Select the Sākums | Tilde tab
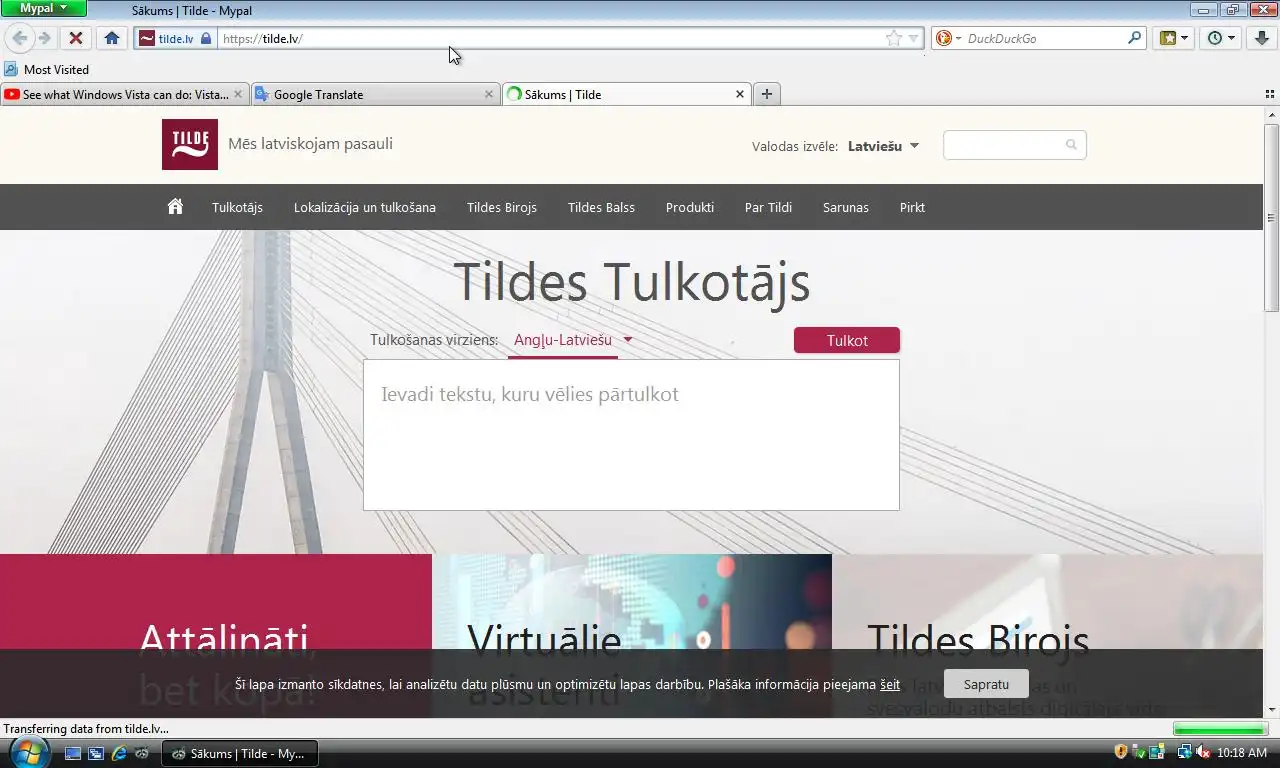 point(625,94)
